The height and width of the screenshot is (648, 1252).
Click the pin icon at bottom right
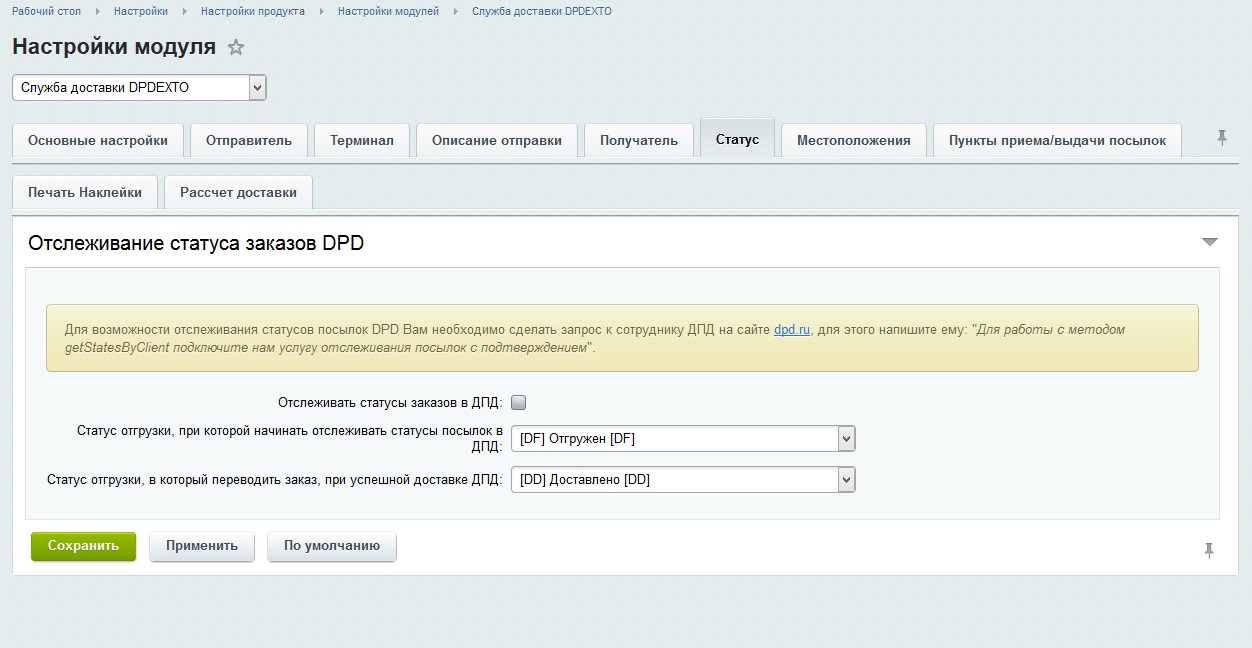[x=1209, y=550]
